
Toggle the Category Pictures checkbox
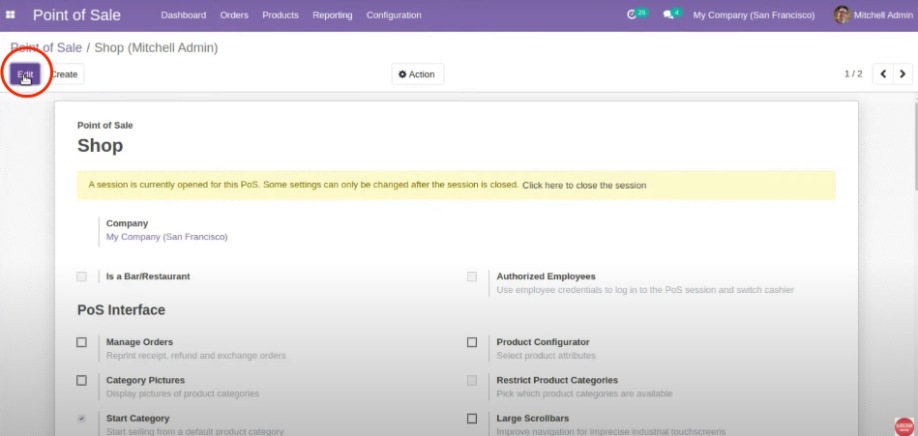tap(82, 381)
